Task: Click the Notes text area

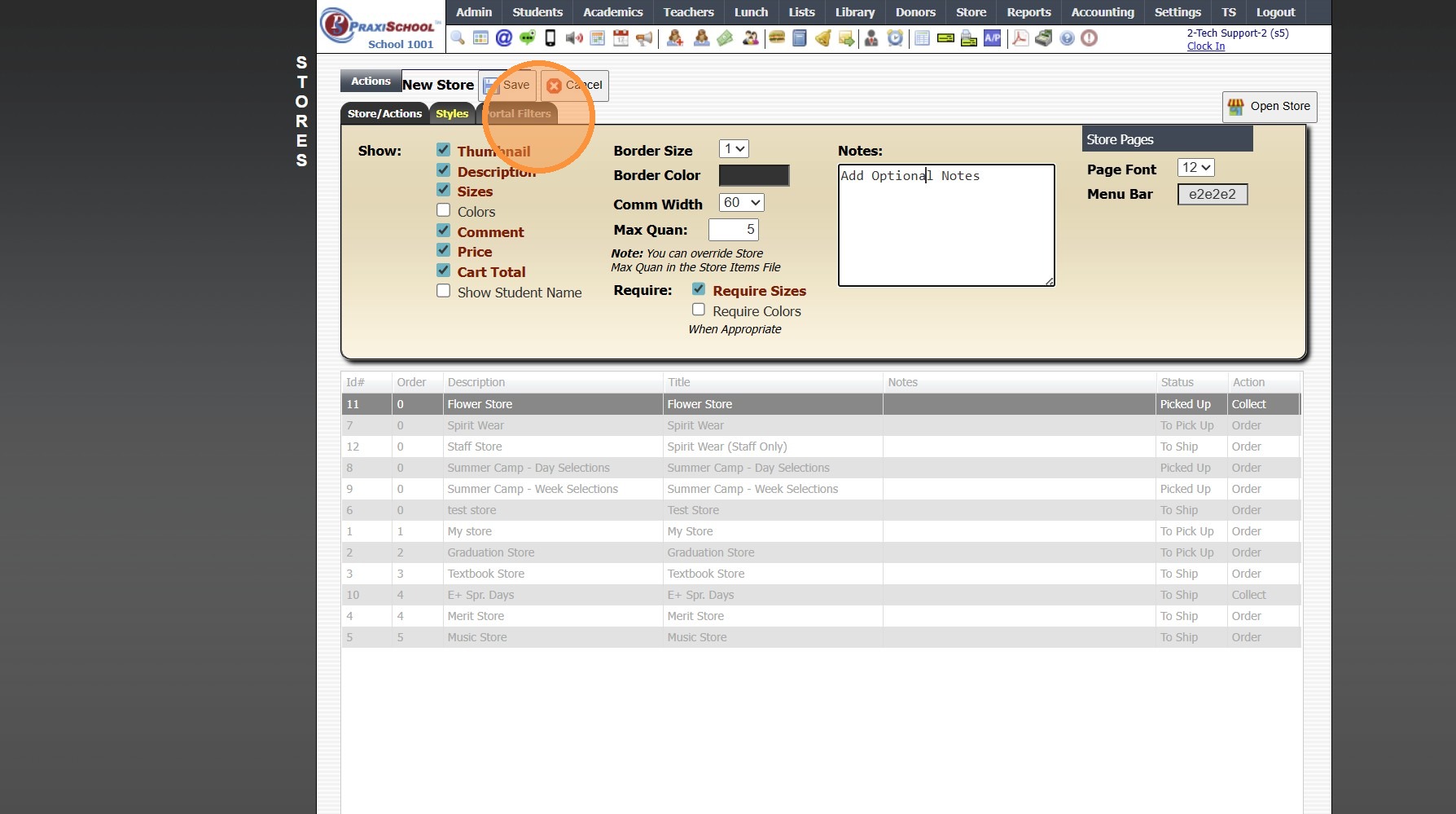Action: (946, 226)
